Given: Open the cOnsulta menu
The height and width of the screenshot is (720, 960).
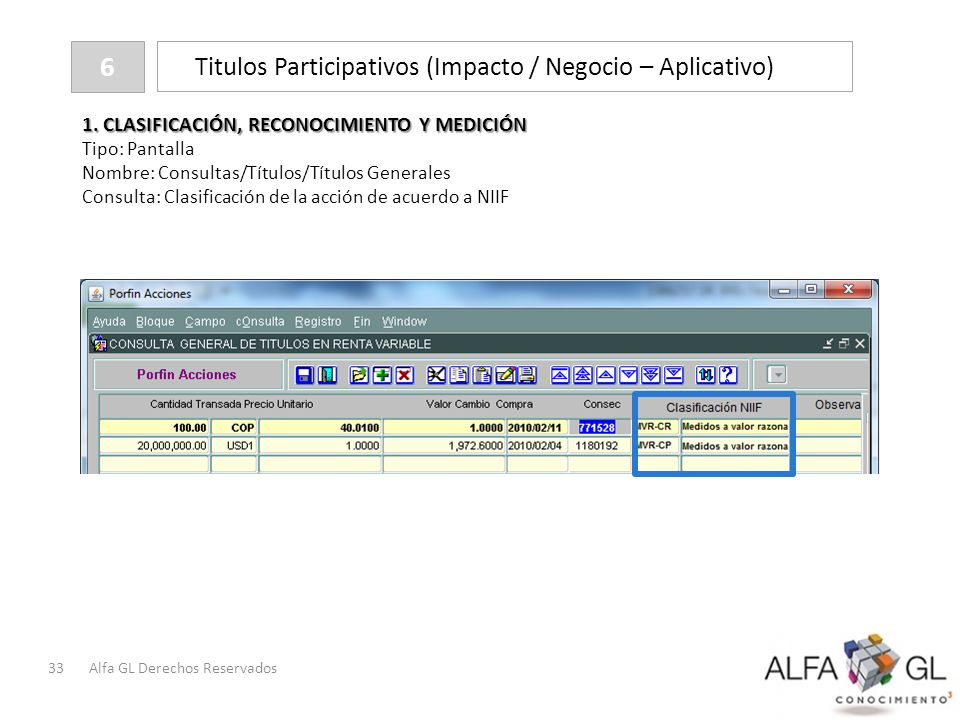Looking at the screenshot, I should tap(260, 321).
